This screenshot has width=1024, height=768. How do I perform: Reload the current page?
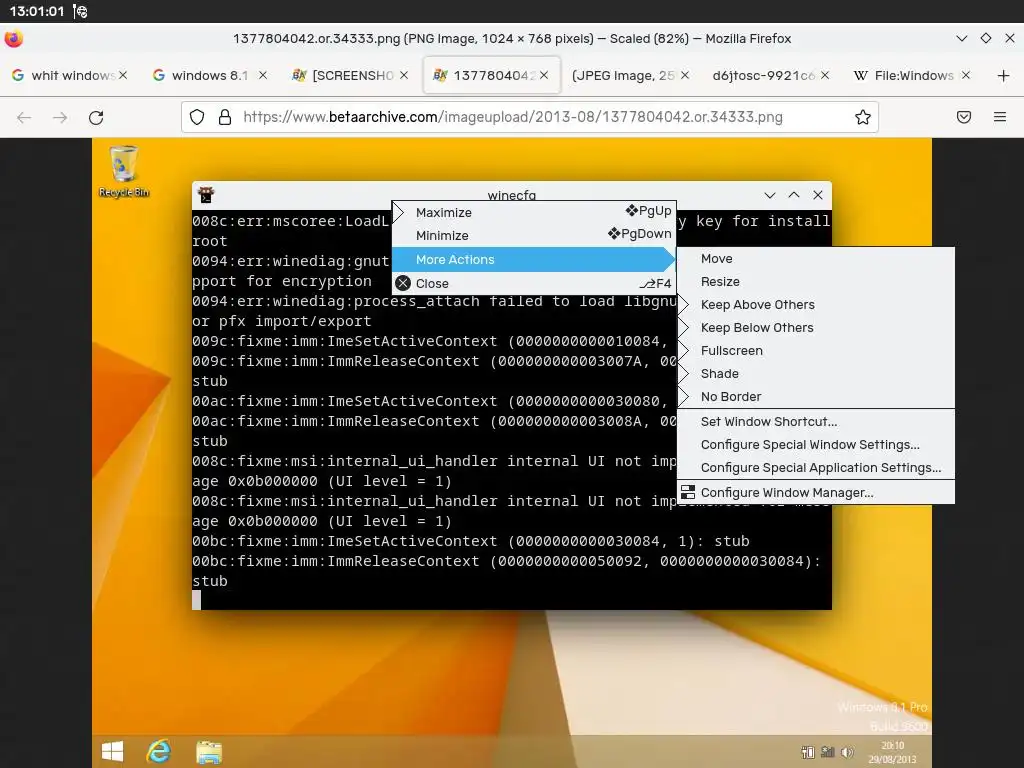pyautogui.click(x=96, y=118)
